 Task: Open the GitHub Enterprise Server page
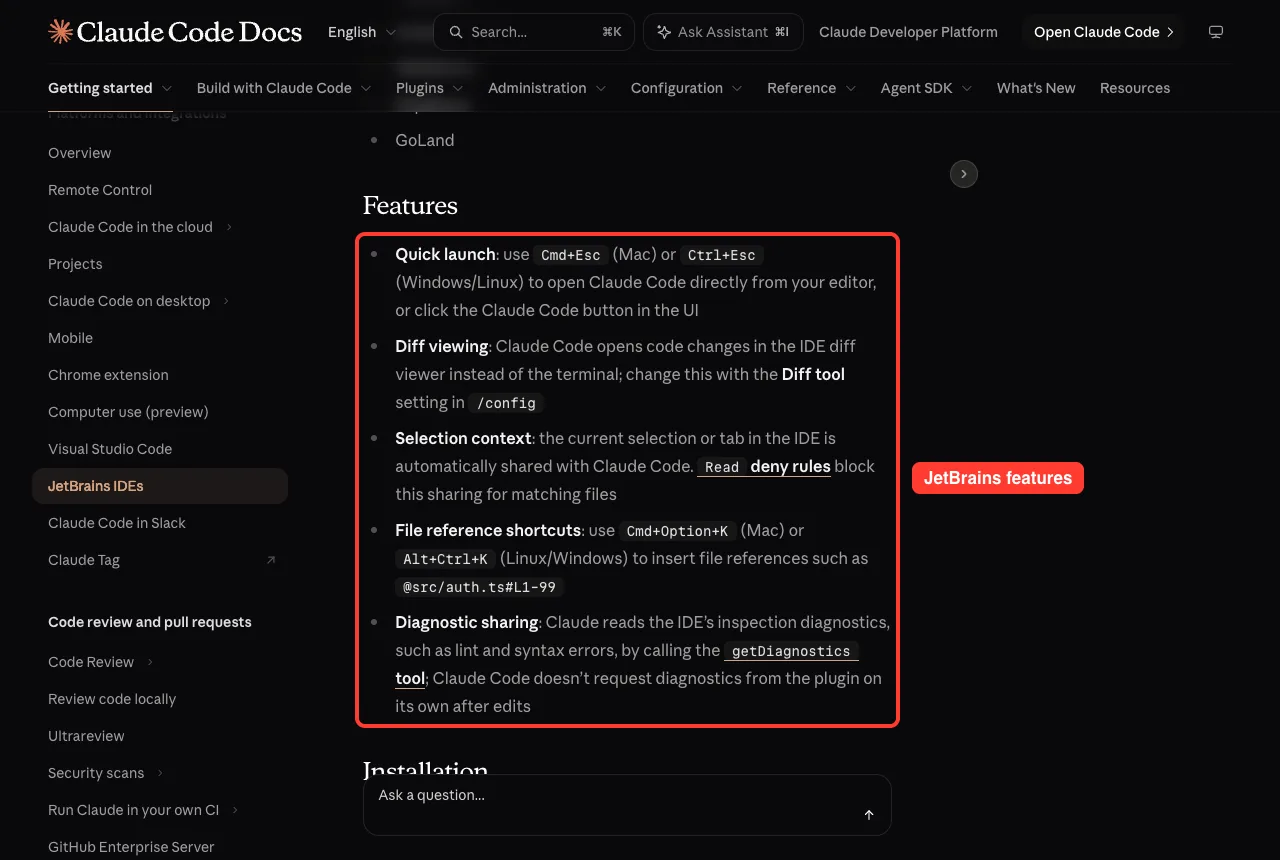(131, 847)
